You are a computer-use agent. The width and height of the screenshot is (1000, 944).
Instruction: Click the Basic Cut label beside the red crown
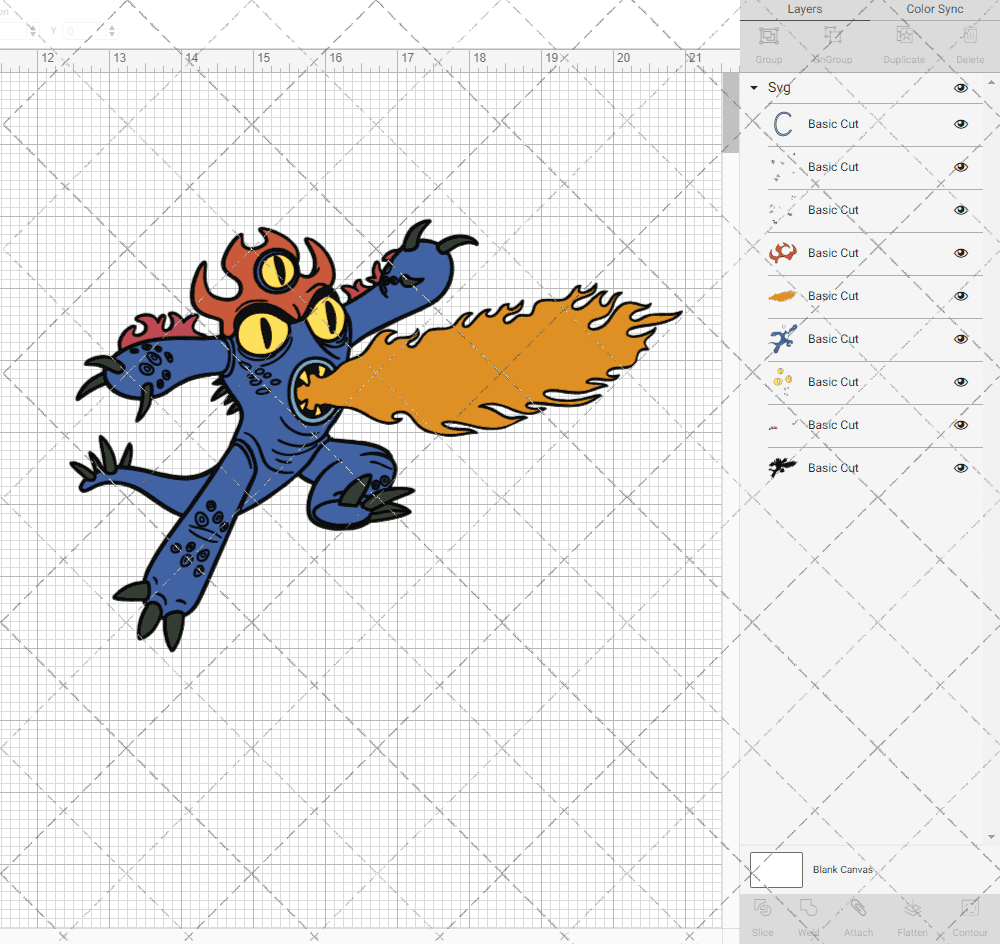tap(833, 253)
